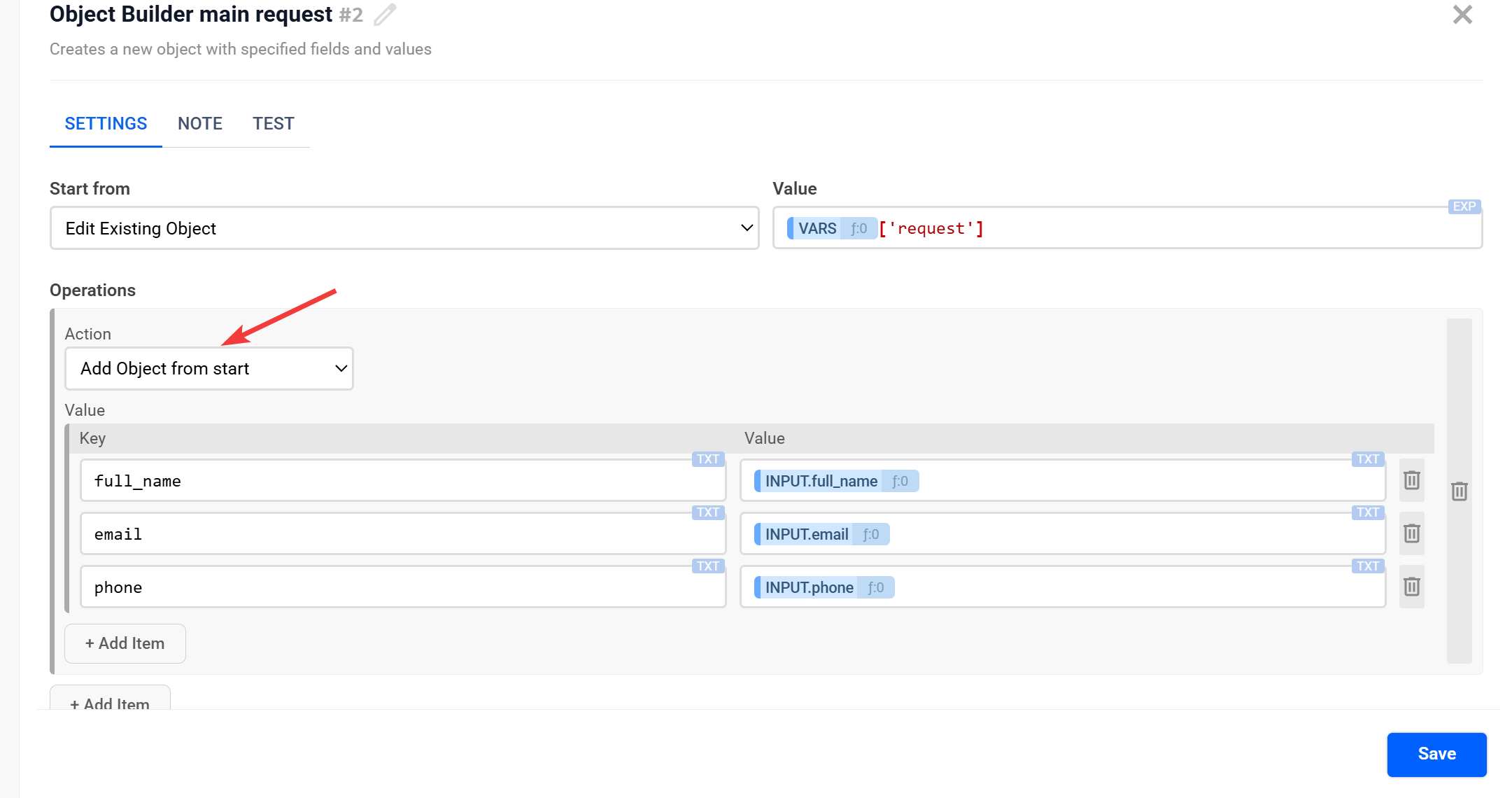Screen dimensions: 1512x798
Task: Open the Action dropdown
Action: (x=209, y=369)
